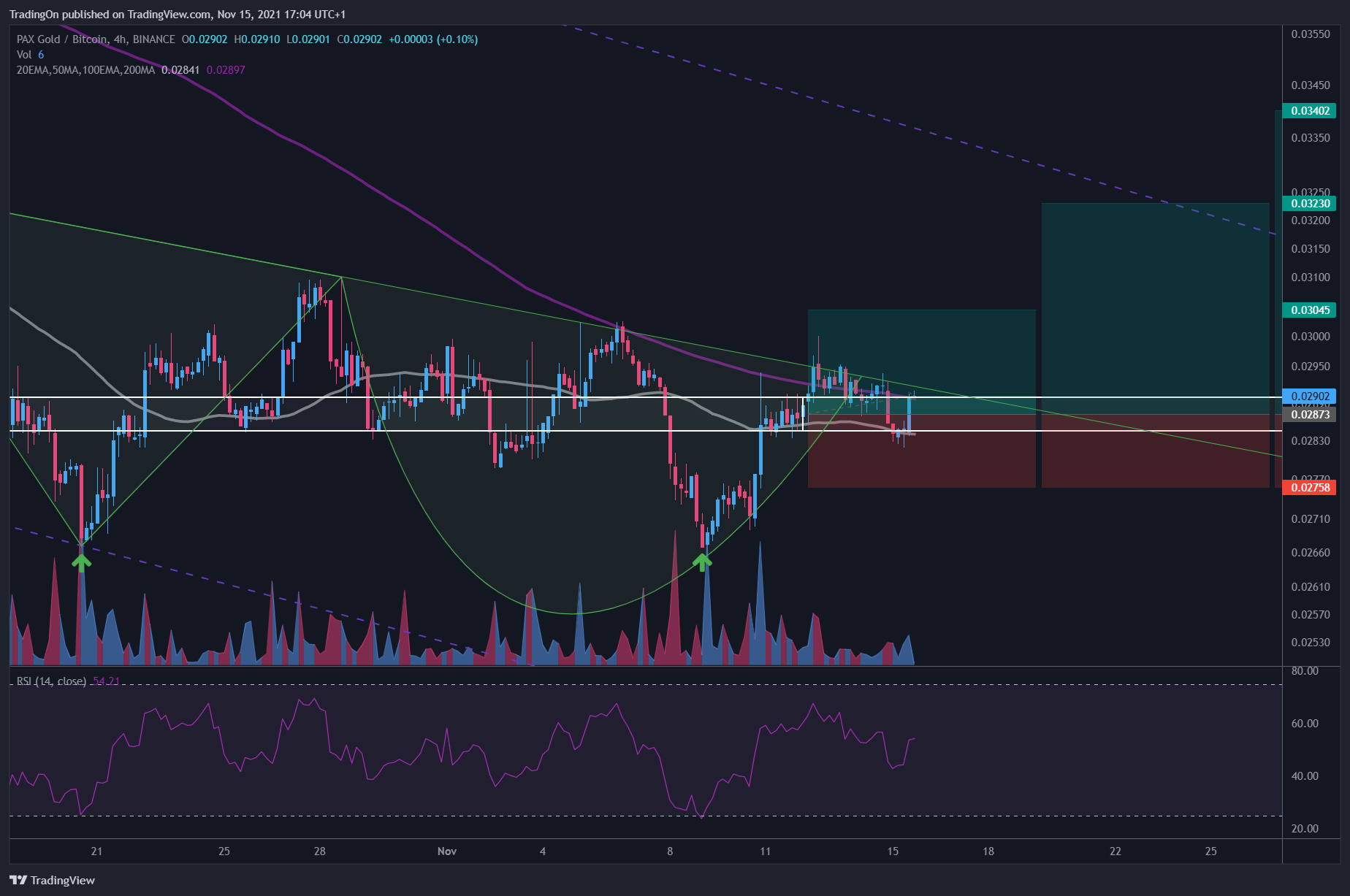Image resolution: width=1350 pixels, height=896 pixels.
Task: Click the PAX Gold / Bitcoin symbol title
Action: pos(96,39)
